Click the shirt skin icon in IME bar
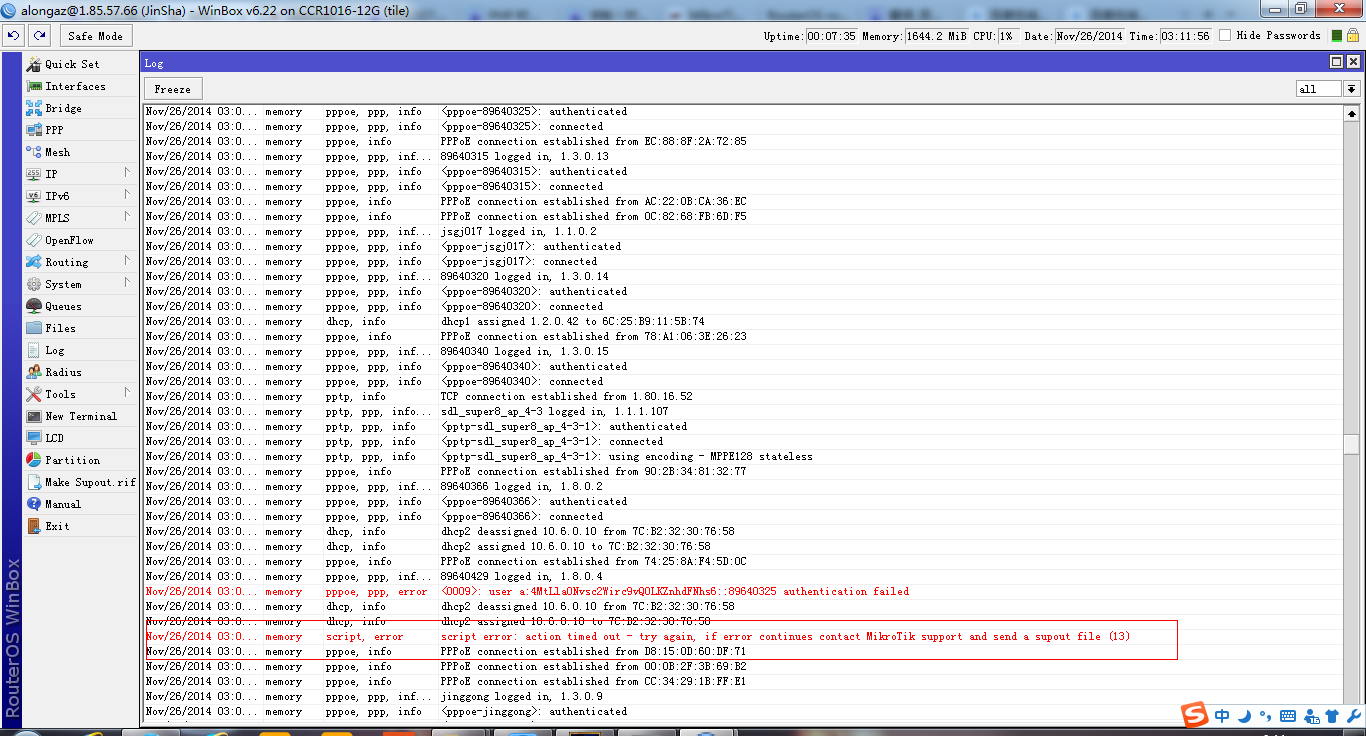Viewport: 1366px width, 736px height. pos(1331,716)
